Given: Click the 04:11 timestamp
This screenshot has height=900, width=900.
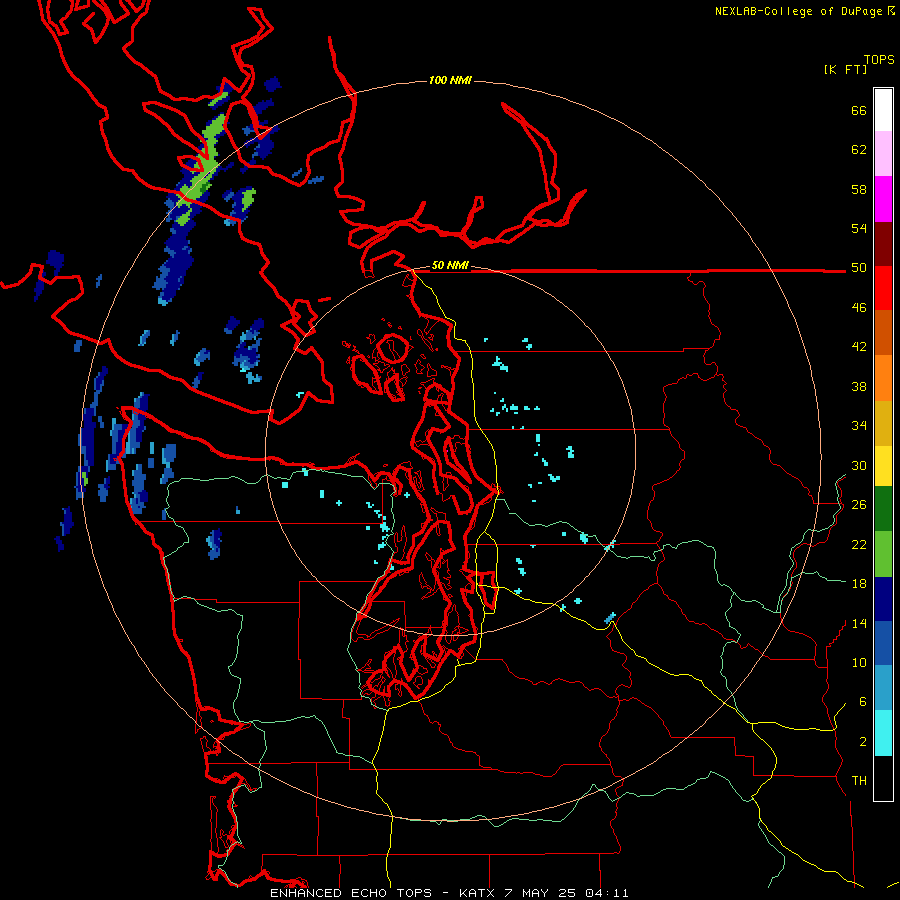Looking at the screenshot, I should click(607, 893).
